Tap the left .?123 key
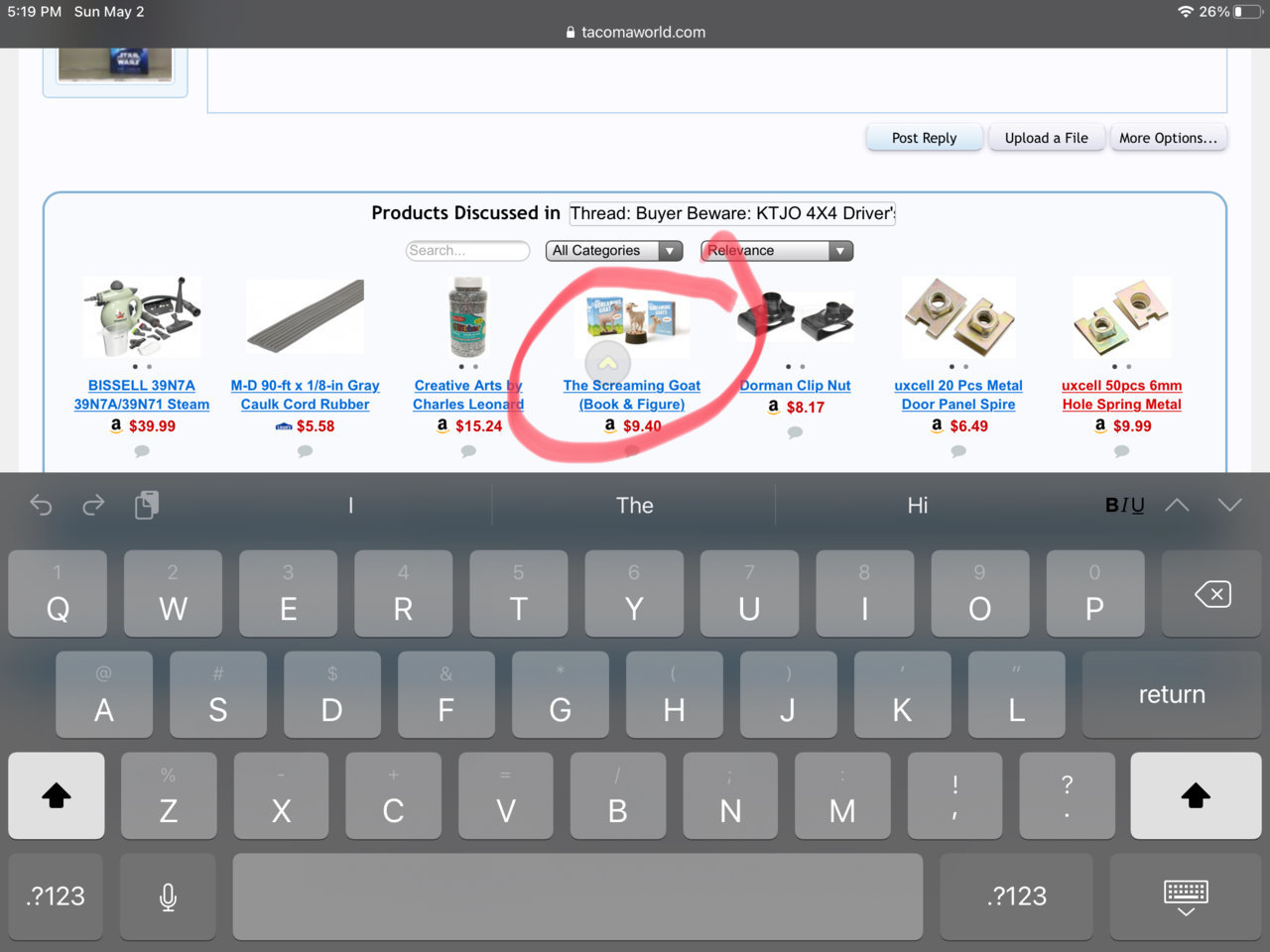The image size is (1270, 952). 56,896
